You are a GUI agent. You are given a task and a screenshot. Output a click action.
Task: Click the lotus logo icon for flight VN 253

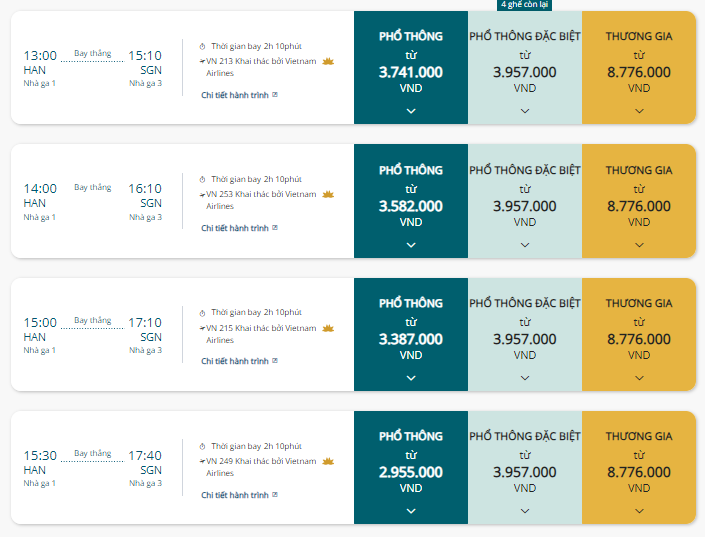pyautogui.click(x=328, y=194)
